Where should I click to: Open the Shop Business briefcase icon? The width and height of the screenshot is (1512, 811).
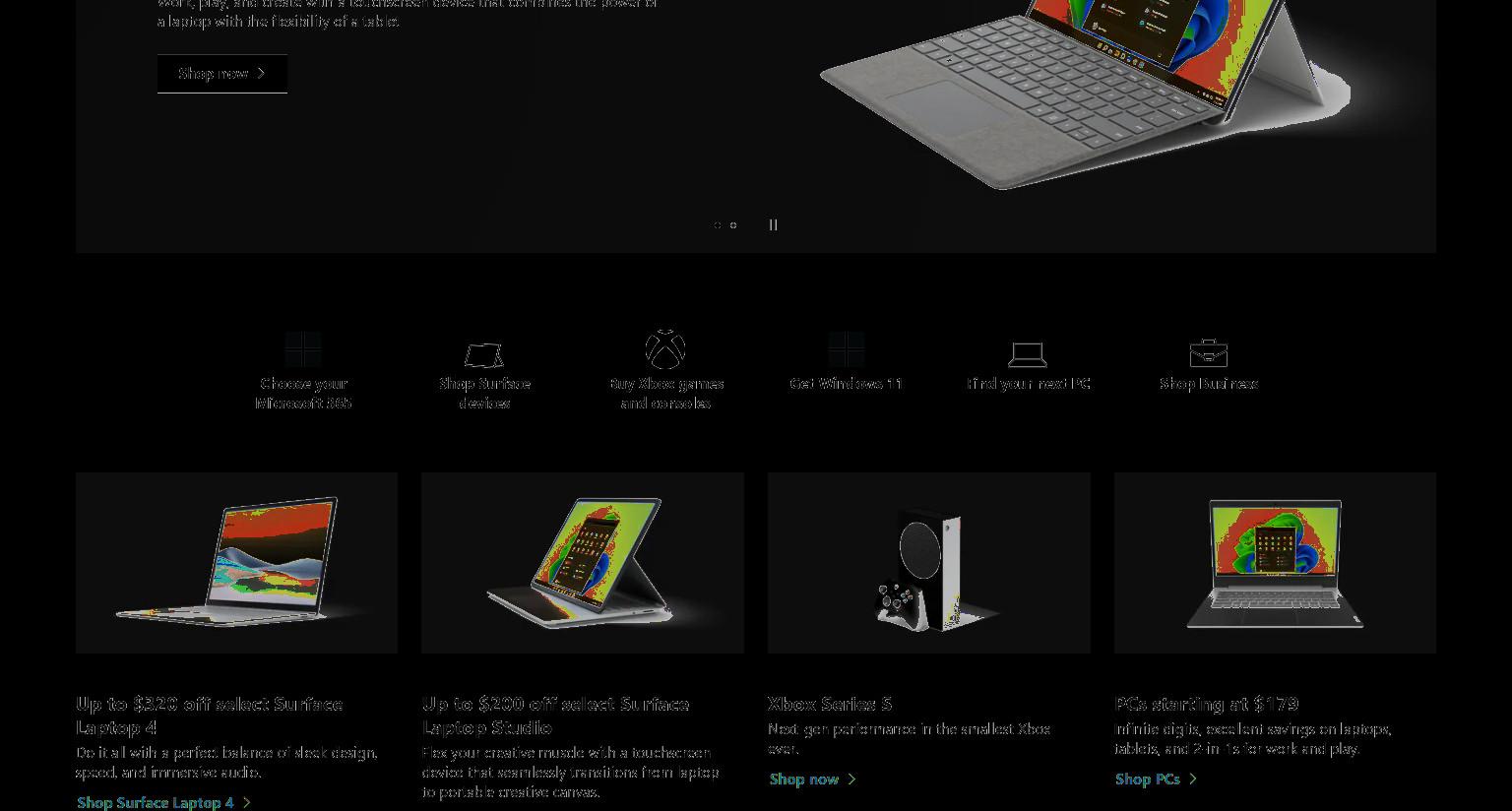tap(1209, 352)
